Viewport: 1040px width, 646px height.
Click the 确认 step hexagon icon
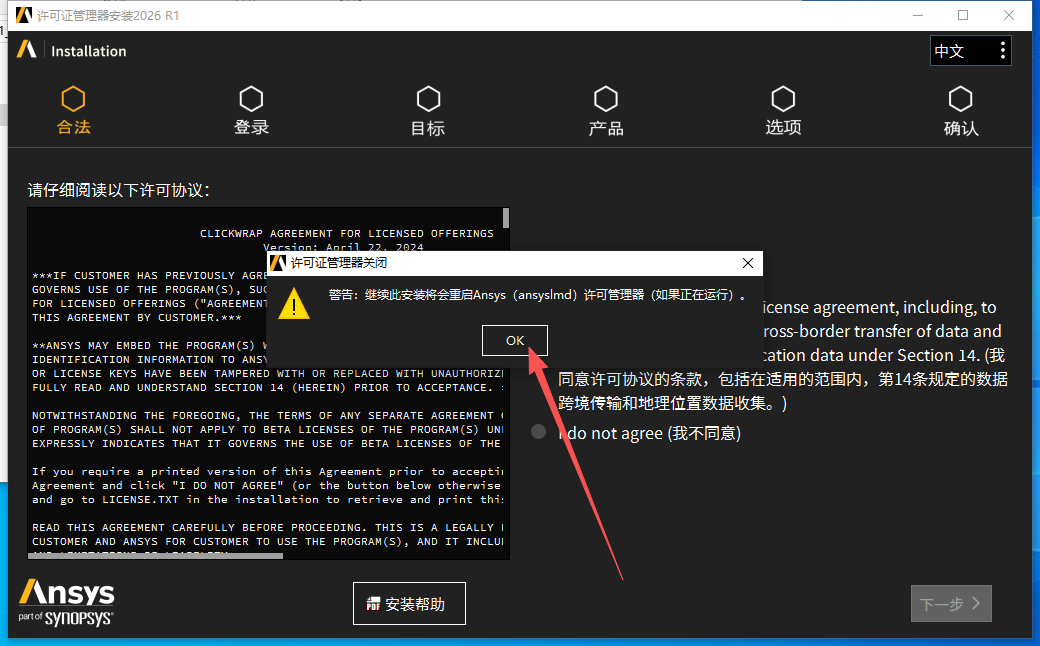pos(960,99)
